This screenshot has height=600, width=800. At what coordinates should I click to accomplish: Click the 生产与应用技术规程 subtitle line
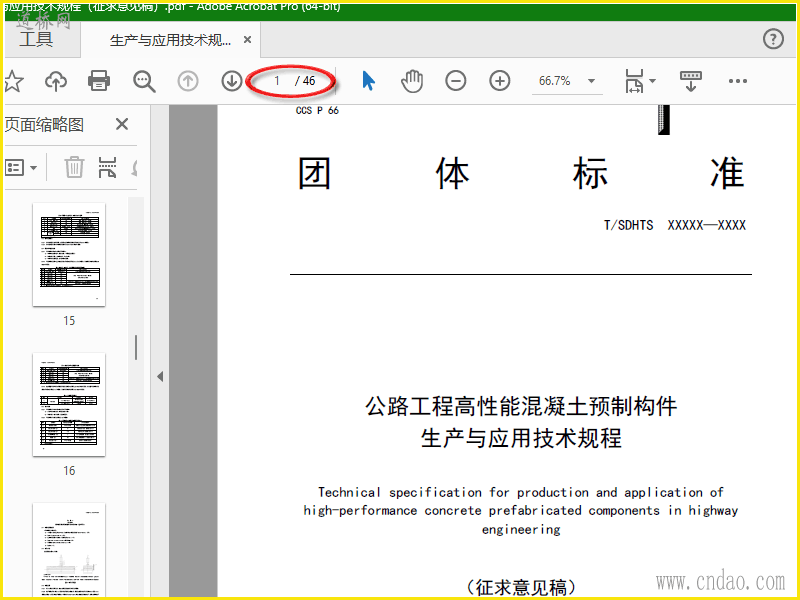(x=521, y=438)
